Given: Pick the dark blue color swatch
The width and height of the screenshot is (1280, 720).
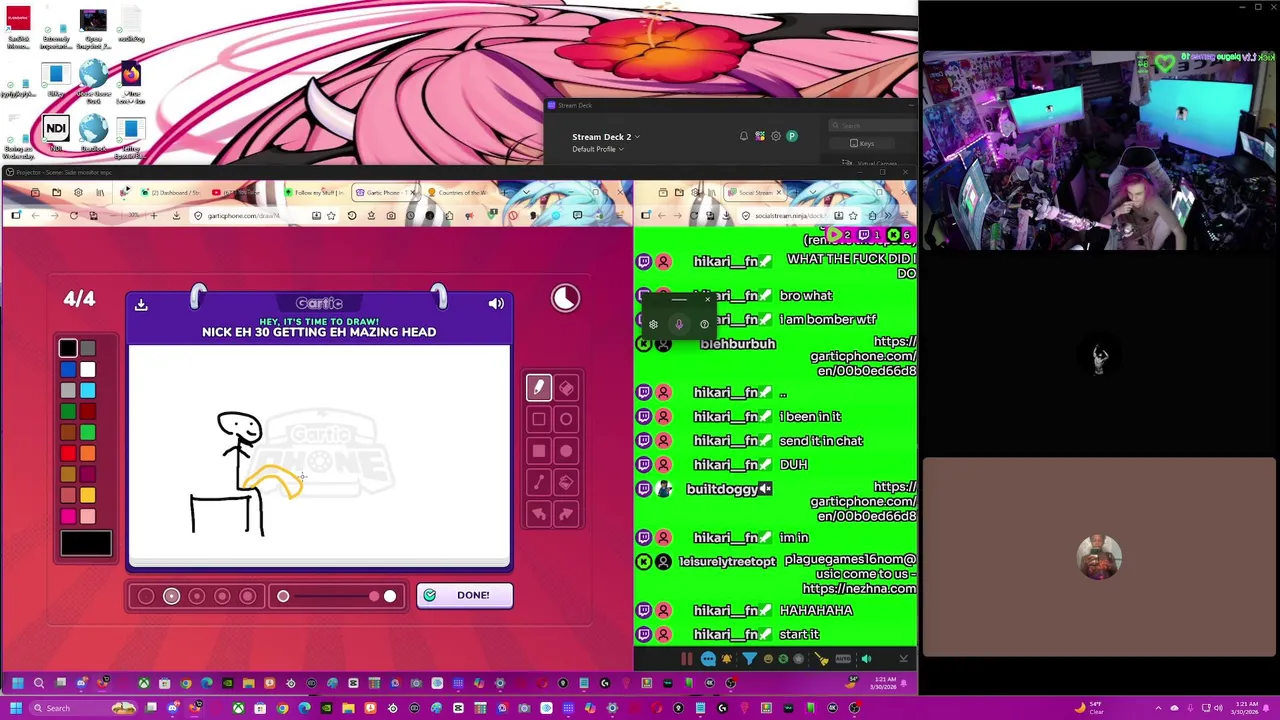Looking at the screenshot, I should [67, 369].
